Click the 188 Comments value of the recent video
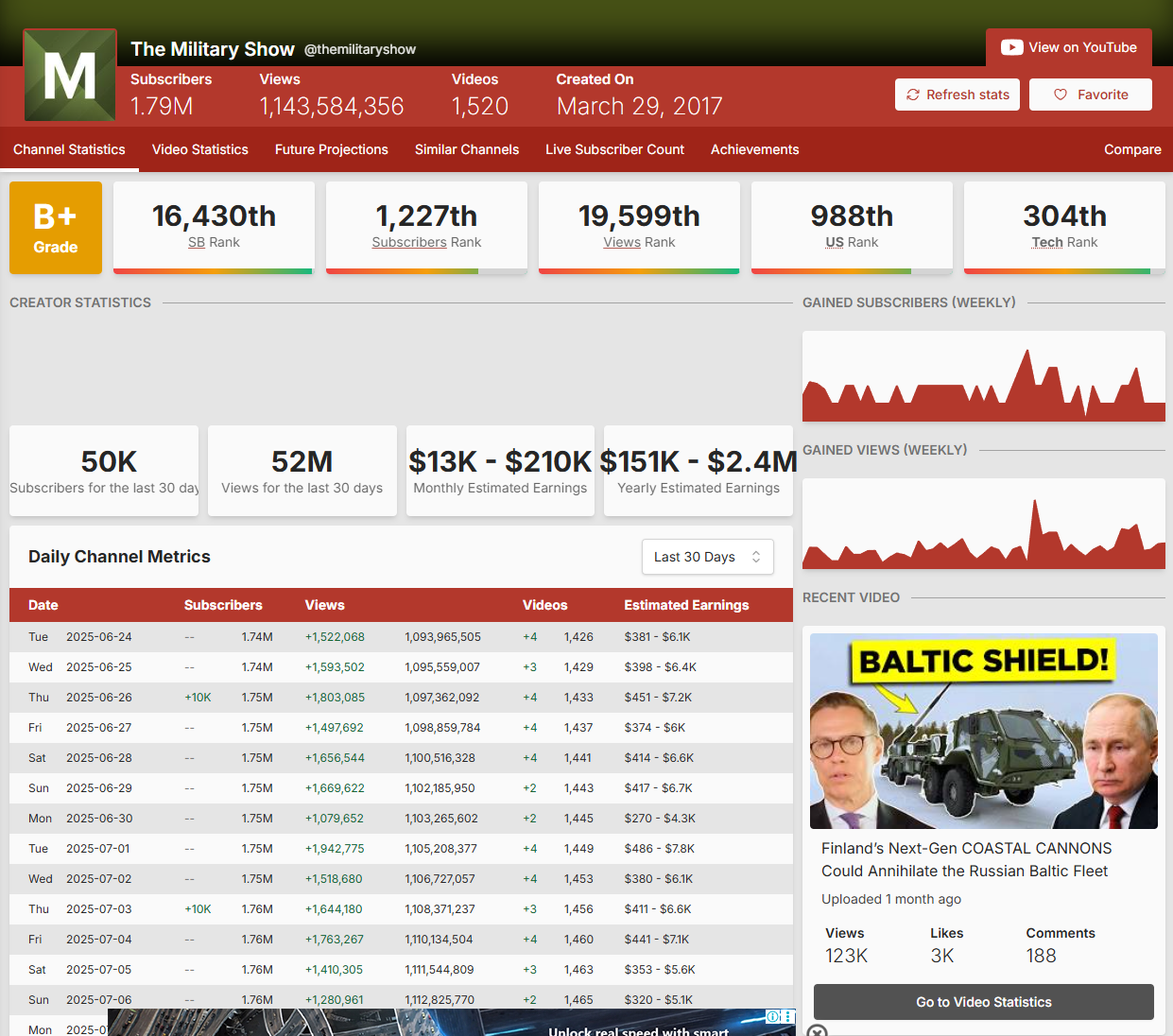1173x1036 pixels. click(1042, 956)
